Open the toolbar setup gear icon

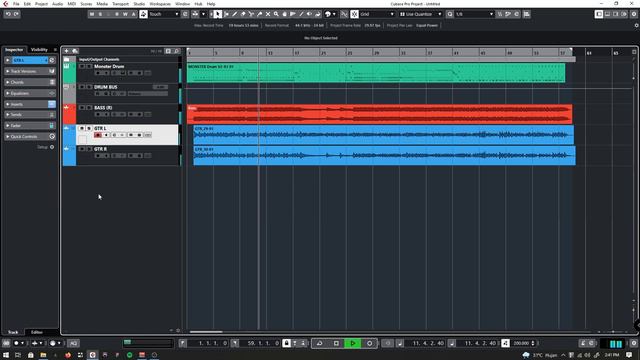[x=634, y=14]
